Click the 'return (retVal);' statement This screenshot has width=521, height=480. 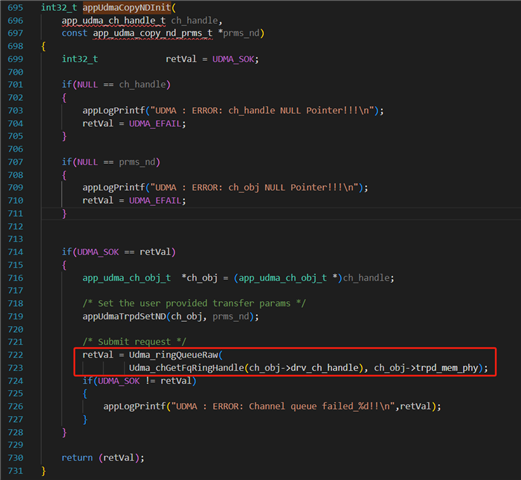tap(103, 458)
